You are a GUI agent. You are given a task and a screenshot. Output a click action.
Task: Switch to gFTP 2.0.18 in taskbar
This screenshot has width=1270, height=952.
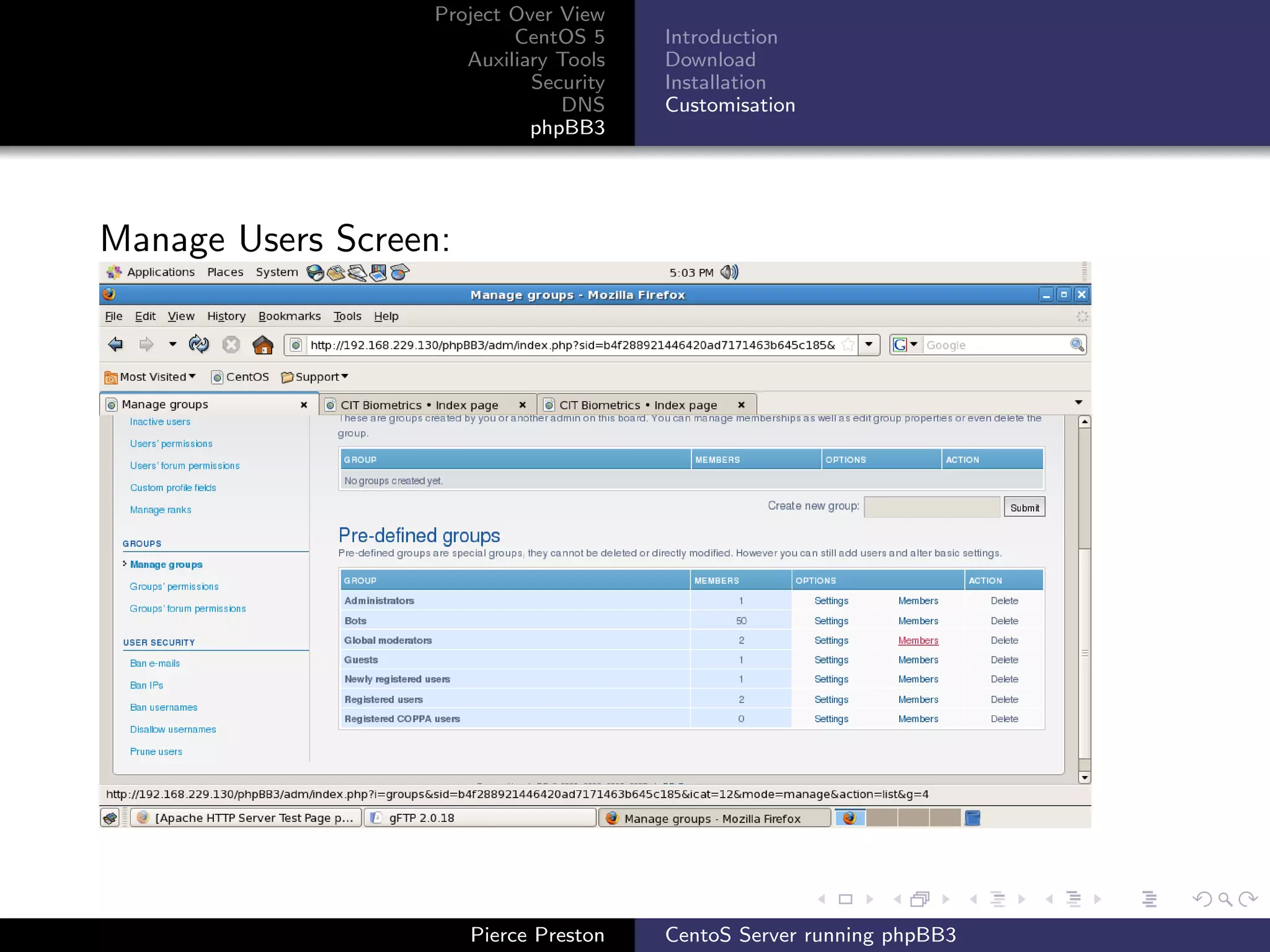point(480,818)
